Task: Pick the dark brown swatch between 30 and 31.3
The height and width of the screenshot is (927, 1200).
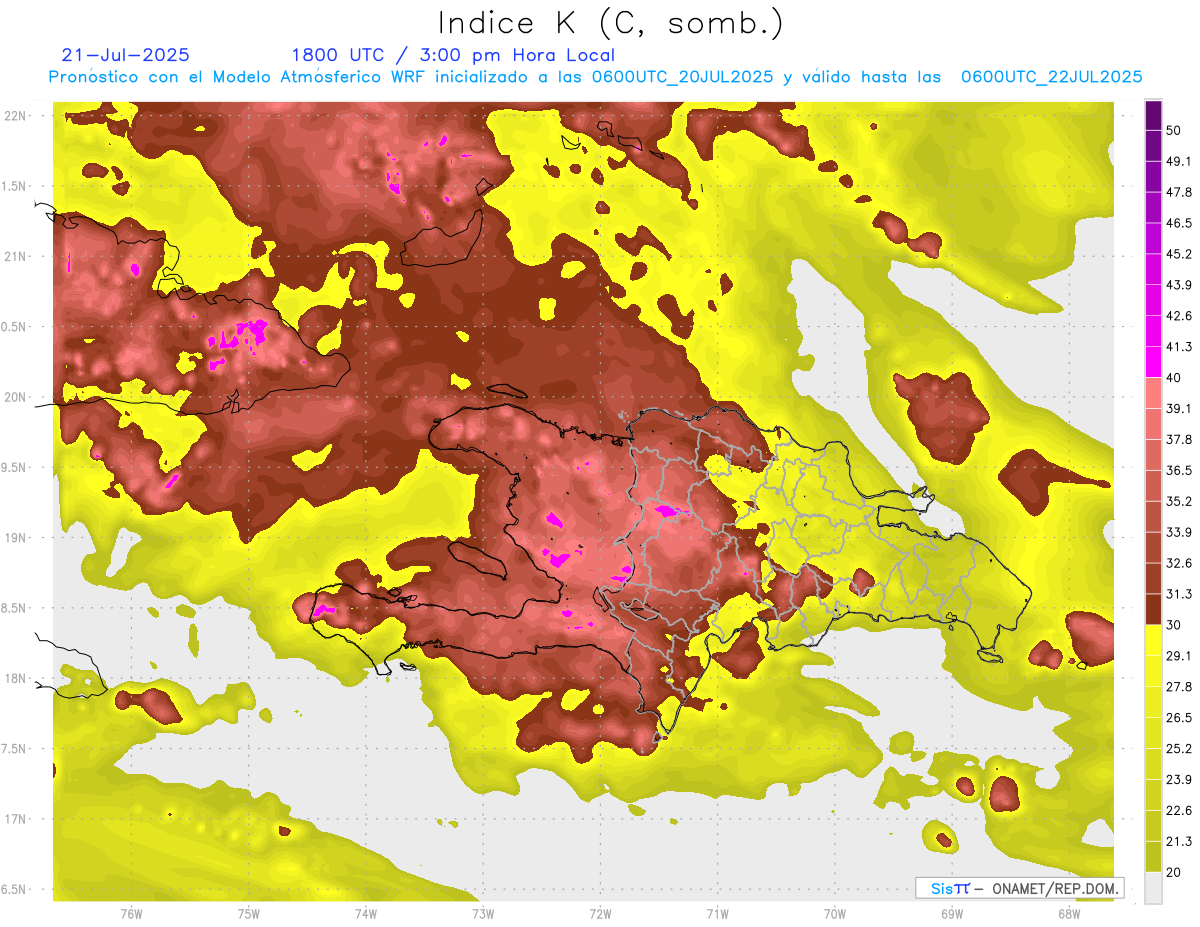Action: click(x=1153, y=610)
